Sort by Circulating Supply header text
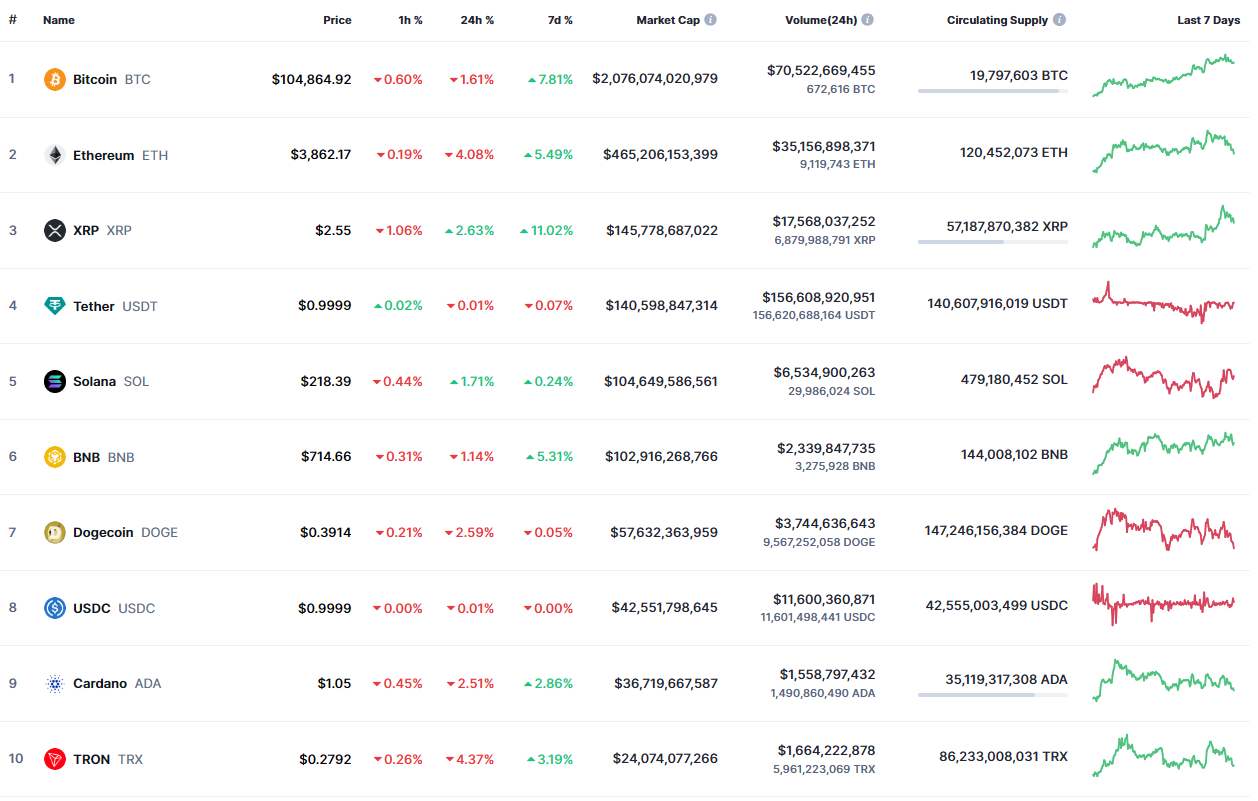 pyautogui.click(x=998, y=20)
